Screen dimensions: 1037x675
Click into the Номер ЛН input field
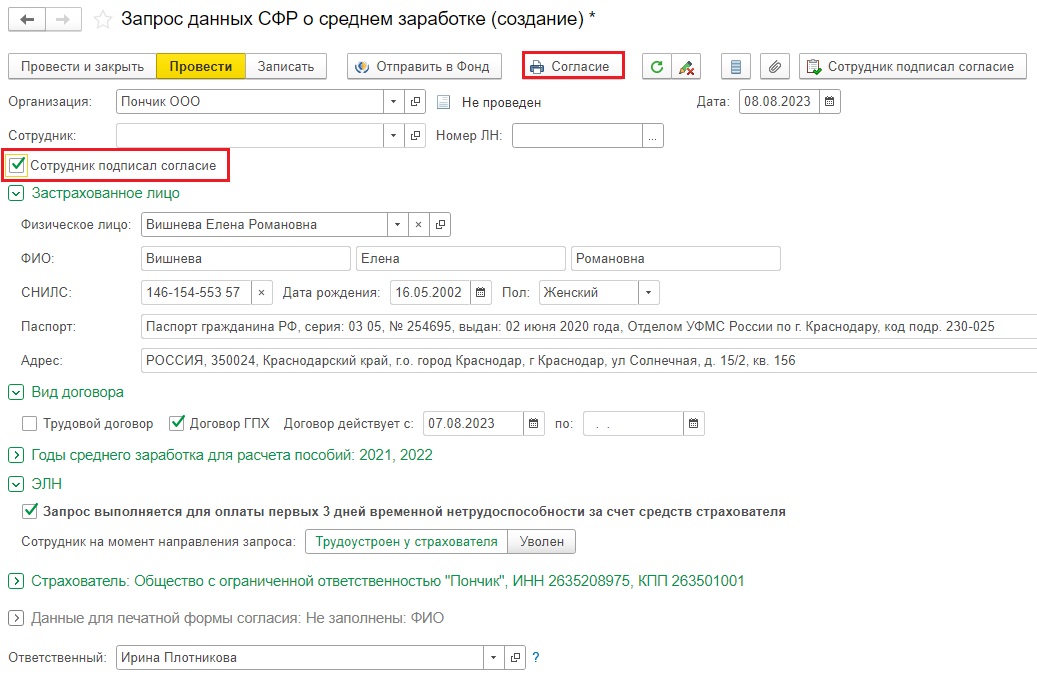pyautogui.click(x=577, y=136)
